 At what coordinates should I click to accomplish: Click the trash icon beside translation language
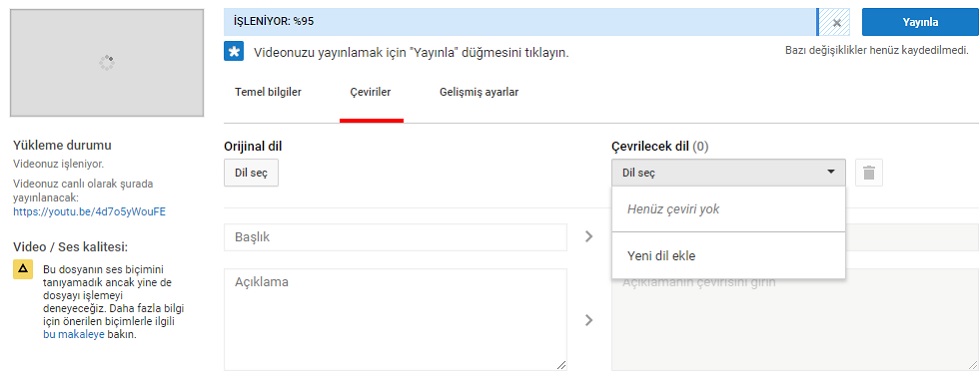(x=869, y=173)
